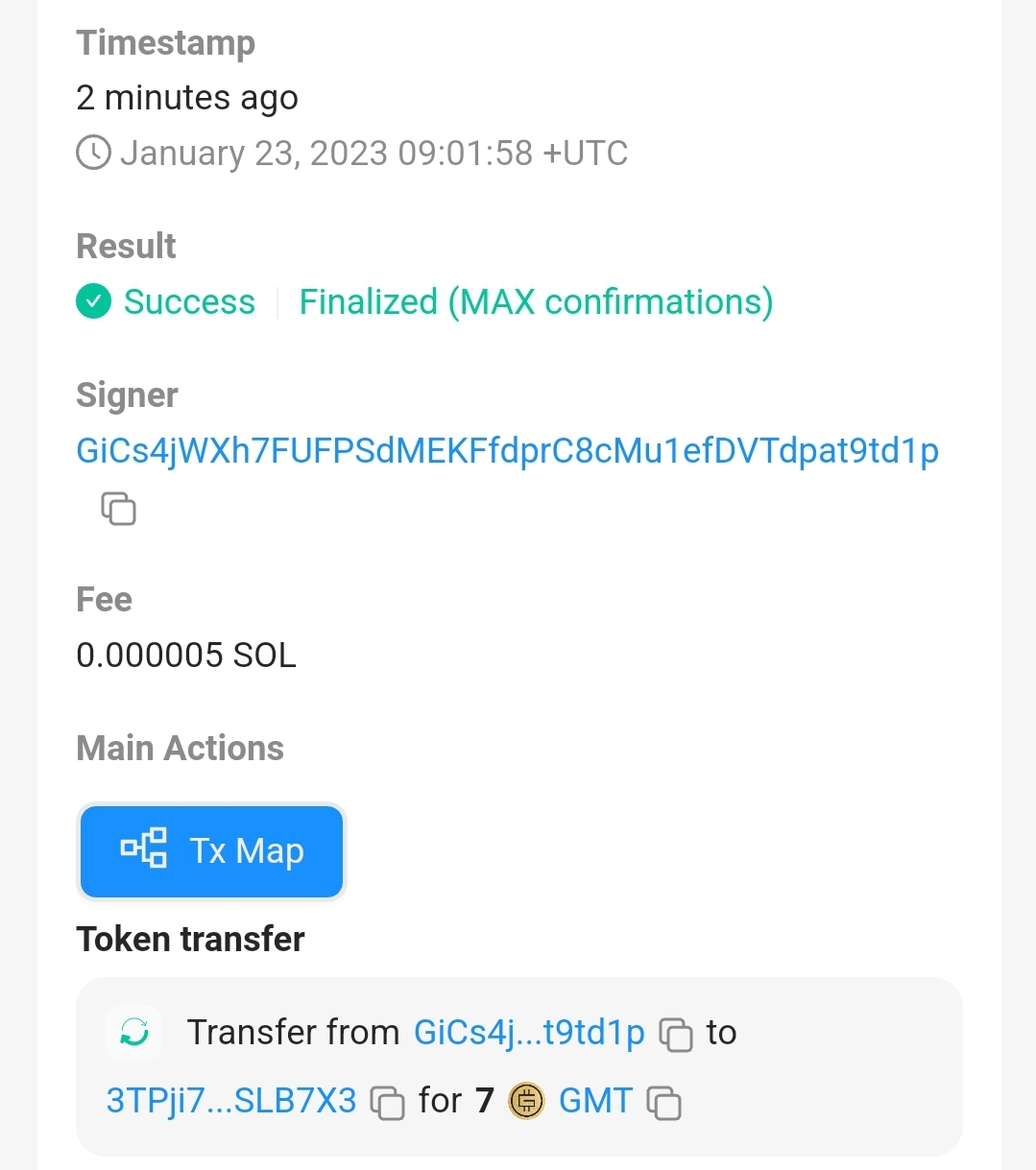This screenshot has width=1036, height=1170.
Task: Click the green Success checkmark icon
Action: (94, 301)
